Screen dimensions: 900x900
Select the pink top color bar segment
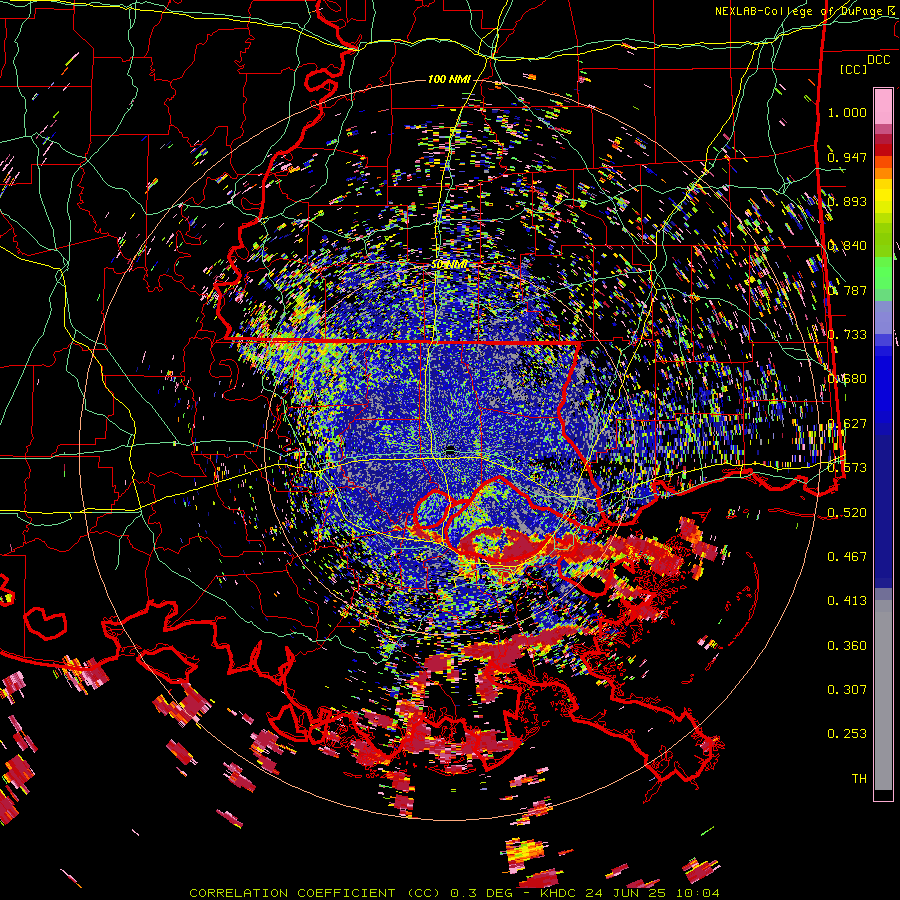883,107
